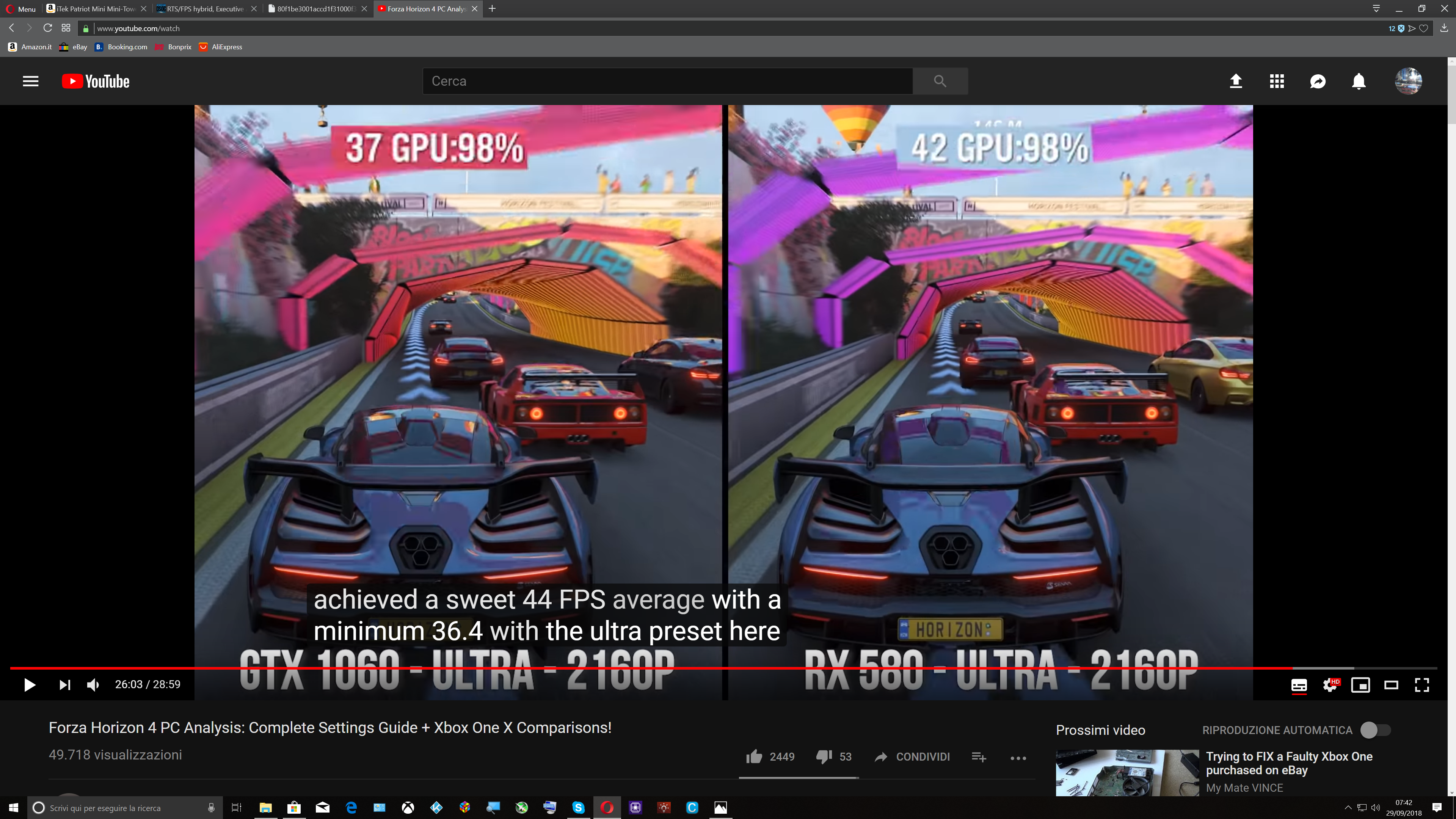Open the YouTube hamburger guide menu
The image size is (1456, 819).
30,82
